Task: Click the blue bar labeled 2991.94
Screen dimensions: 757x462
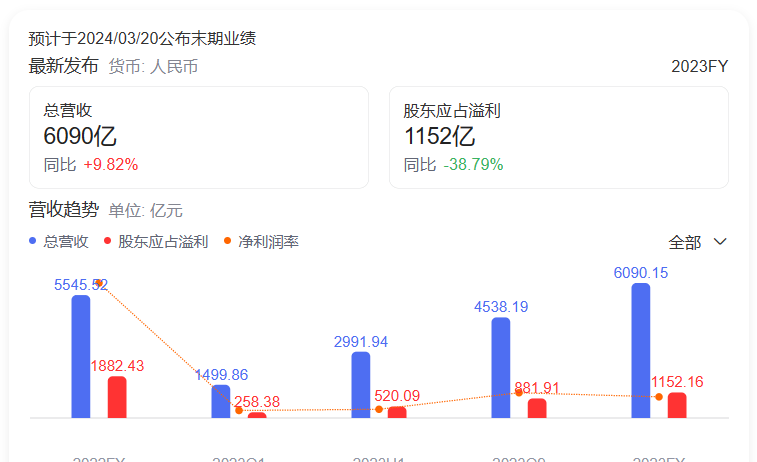Action: (361, 385)
